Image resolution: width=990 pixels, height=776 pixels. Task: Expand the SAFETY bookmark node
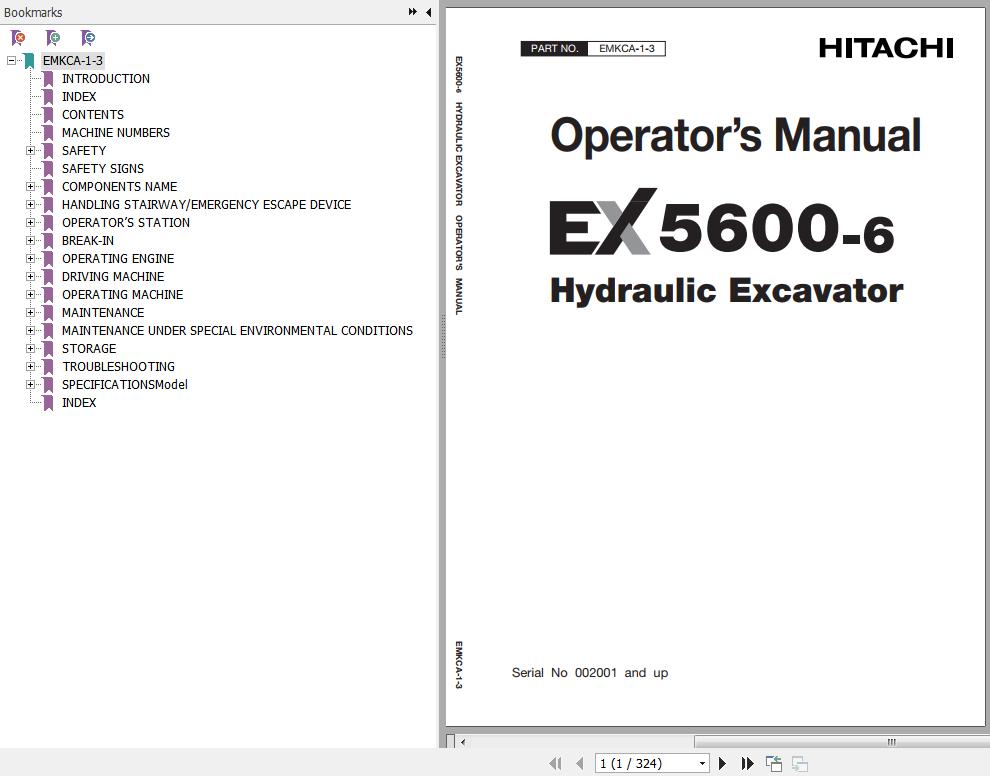tap(30, 151)
